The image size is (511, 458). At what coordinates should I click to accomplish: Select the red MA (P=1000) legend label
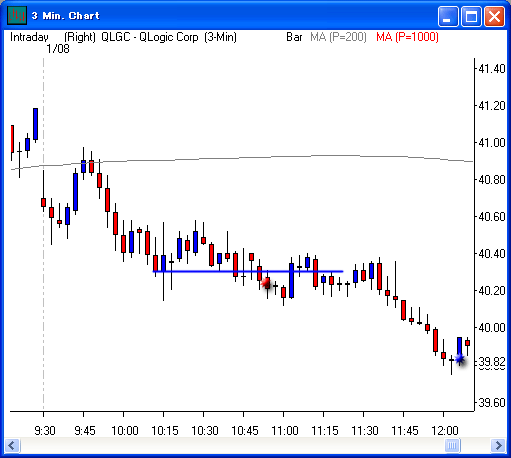(407, 37)
